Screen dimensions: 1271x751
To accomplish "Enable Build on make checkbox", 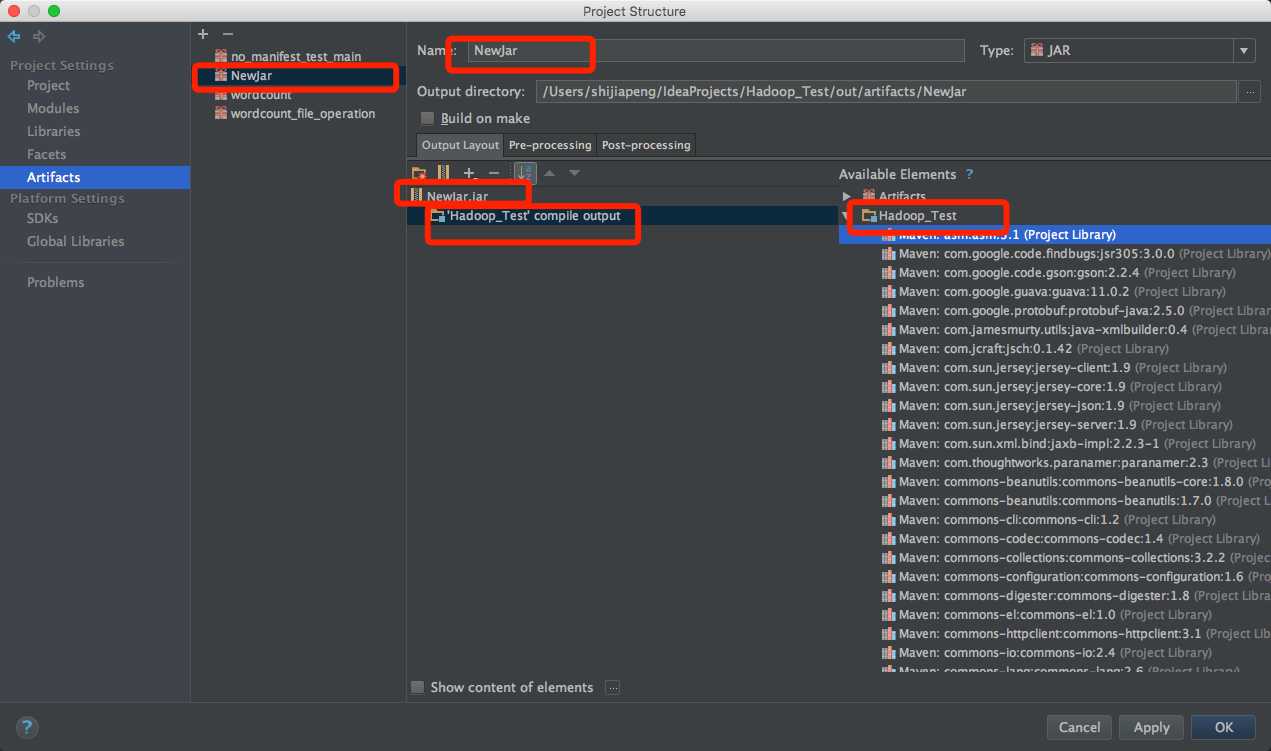I will 428,118.
